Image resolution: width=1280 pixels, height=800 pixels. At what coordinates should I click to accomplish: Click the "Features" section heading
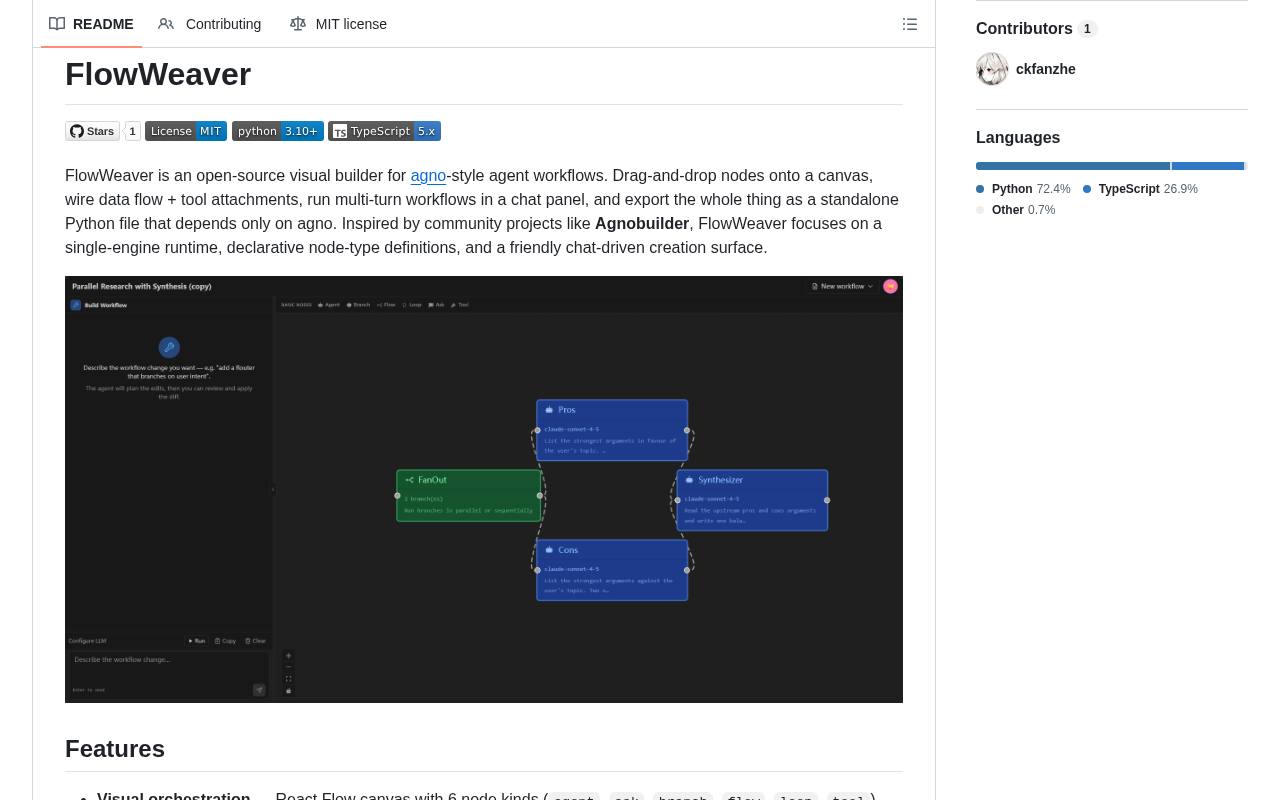coord(115,749)
